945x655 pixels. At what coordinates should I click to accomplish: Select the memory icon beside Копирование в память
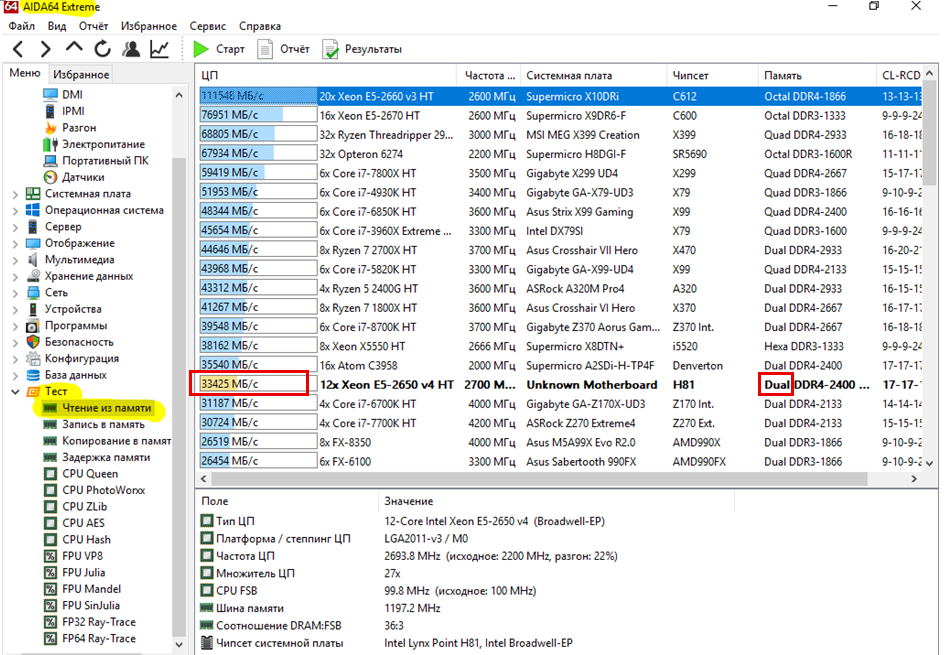coord(51,440)
